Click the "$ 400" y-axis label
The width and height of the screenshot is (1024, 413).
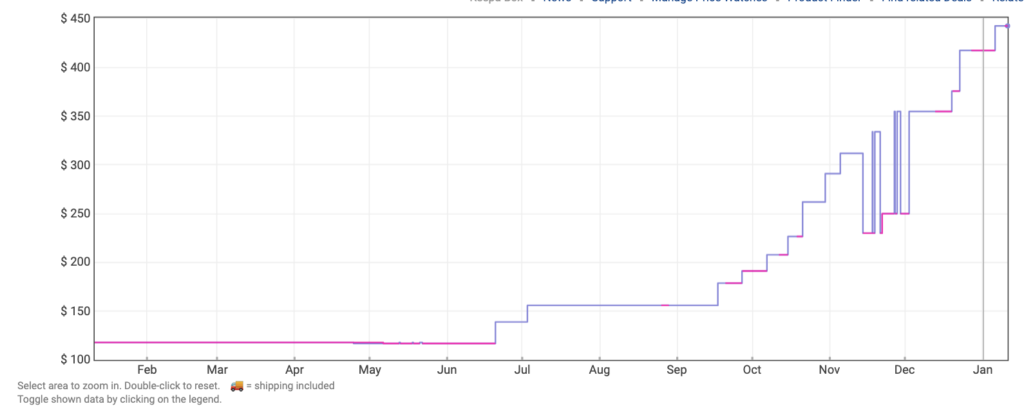[73, 67]
